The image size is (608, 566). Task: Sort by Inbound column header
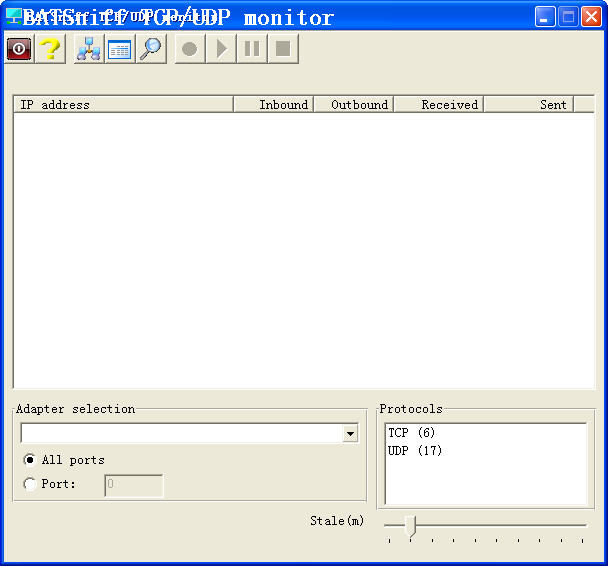tap(273, 104)
